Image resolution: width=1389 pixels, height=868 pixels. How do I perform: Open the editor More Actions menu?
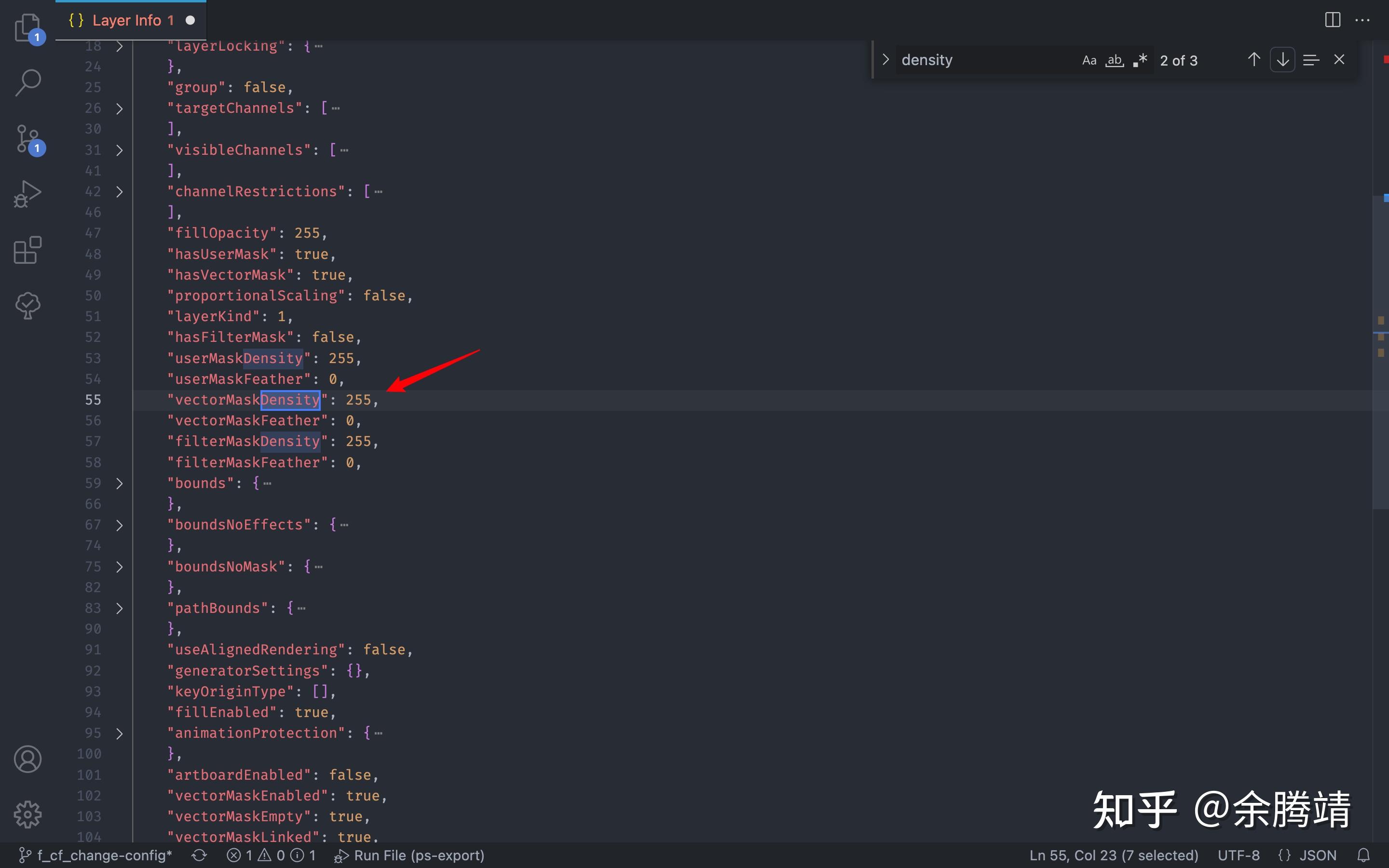pyautogui.click(x=1362, y=20)
